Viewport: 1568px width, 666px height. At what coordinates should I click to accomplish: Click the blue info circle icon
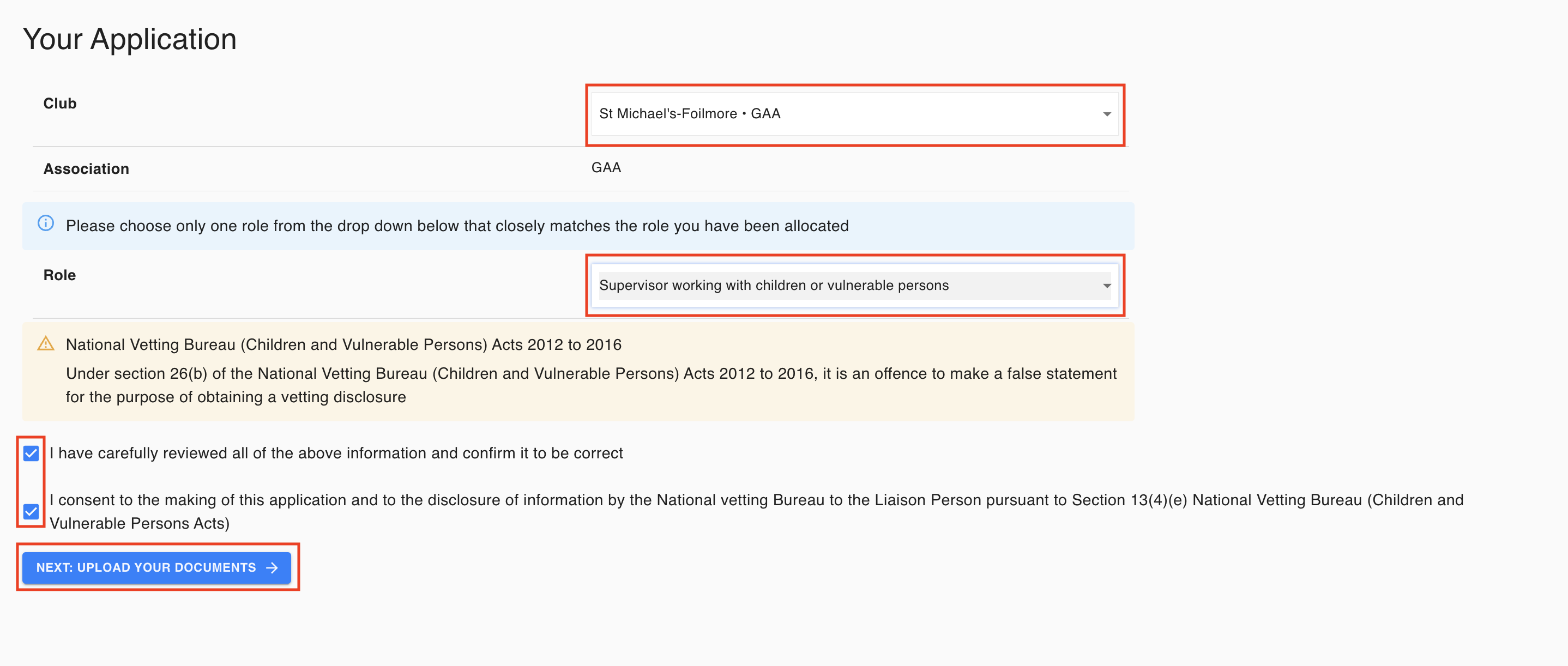pos(46,223)
